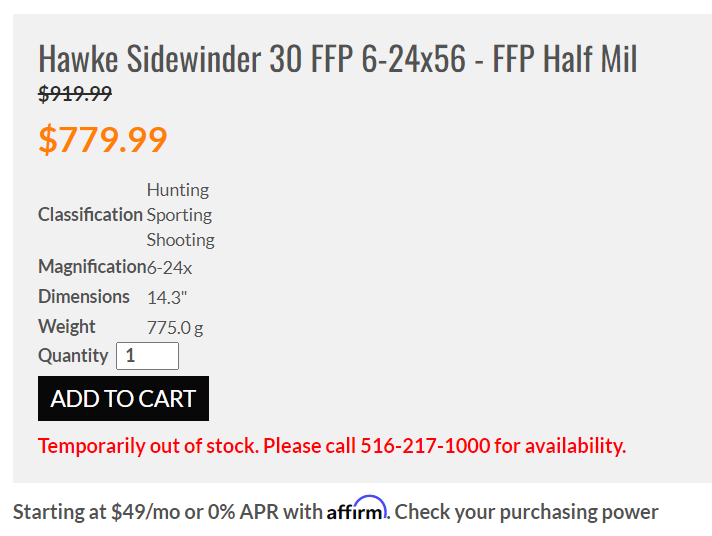Click the Quantity label
712x536 pixels.
tap(73, 356)
